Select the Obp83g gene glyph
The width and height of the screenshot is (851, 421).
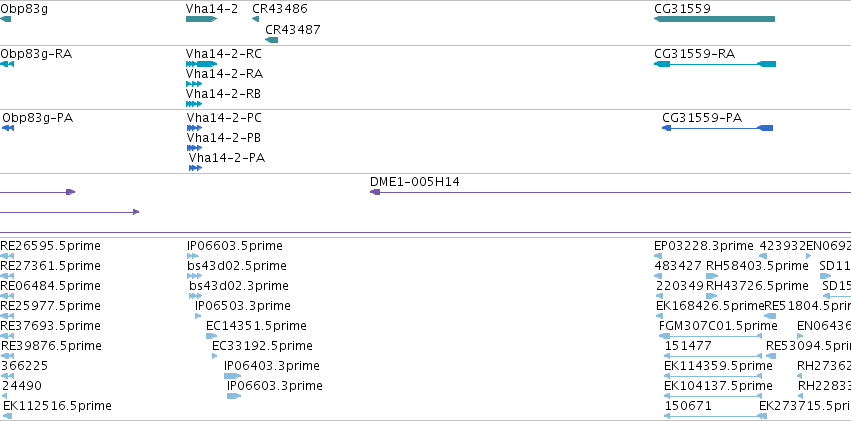5,19
